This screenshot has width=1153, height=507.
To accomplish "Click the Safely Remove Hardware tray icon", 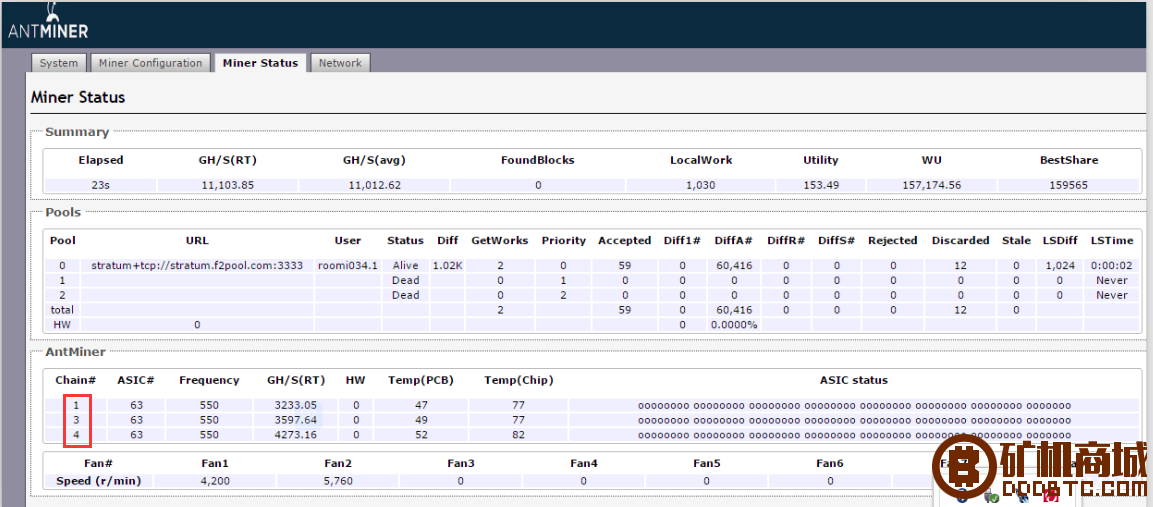I will click(992, 497).
